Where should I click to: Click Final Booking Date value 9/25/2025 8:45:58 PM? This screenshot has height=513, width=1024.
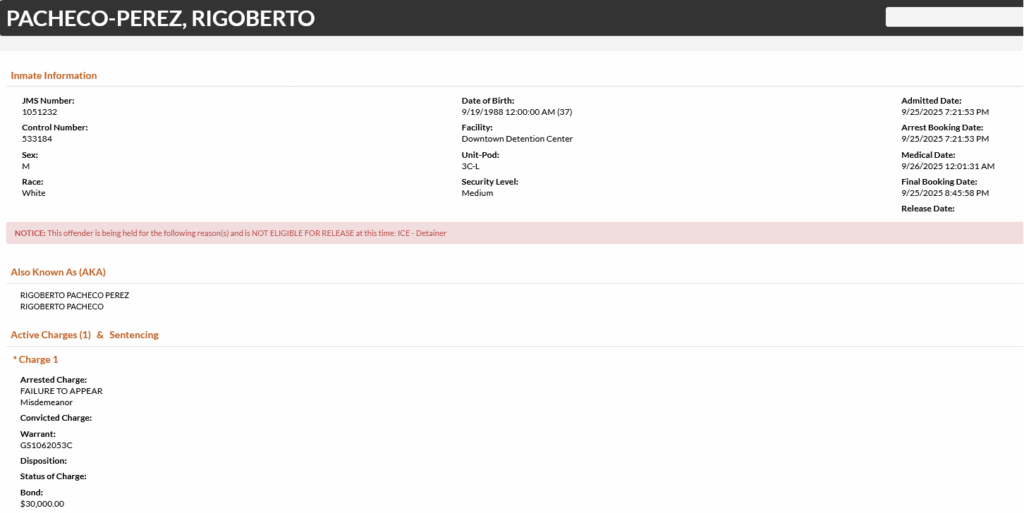pos(945,193)
